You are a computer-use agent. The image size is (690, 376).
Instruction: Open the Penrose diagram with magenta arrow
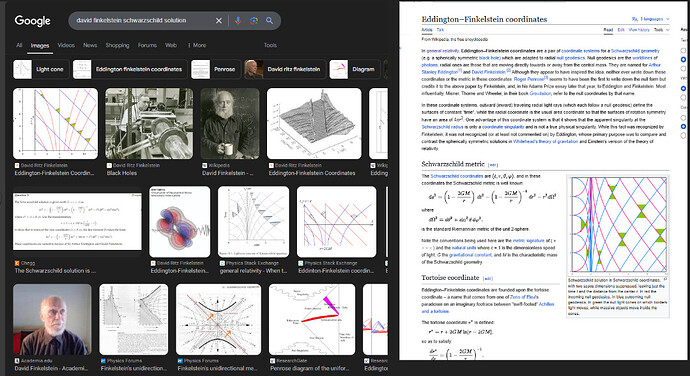point(312,319)
